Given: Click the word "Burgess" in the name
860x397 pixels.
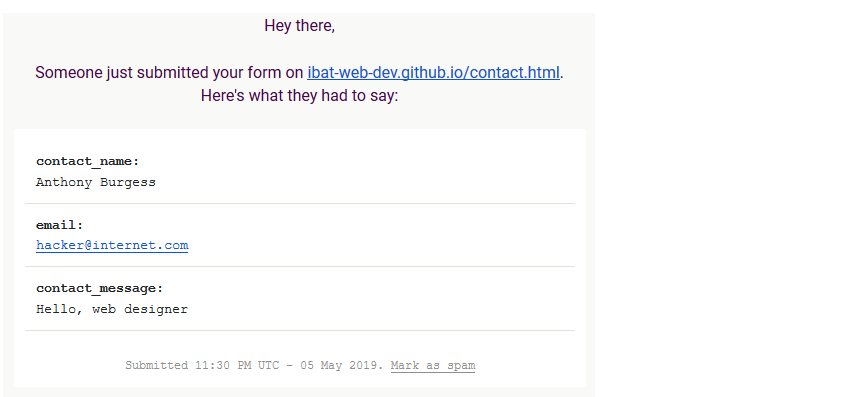Looking at the screenshot, I should pyautogui.click(x=128, y=182).
